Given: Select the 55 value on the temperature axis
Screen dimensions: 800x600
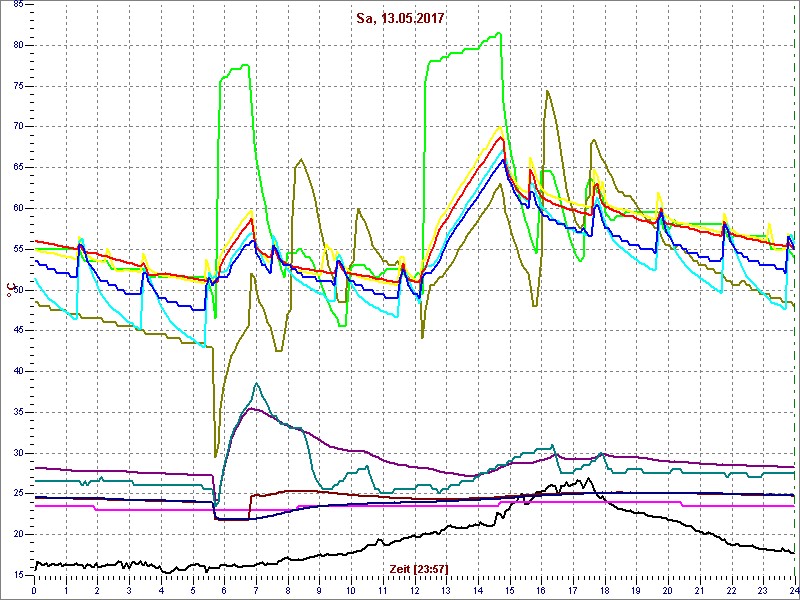Looking at the screenshot, I should click(x=16, y=249).
